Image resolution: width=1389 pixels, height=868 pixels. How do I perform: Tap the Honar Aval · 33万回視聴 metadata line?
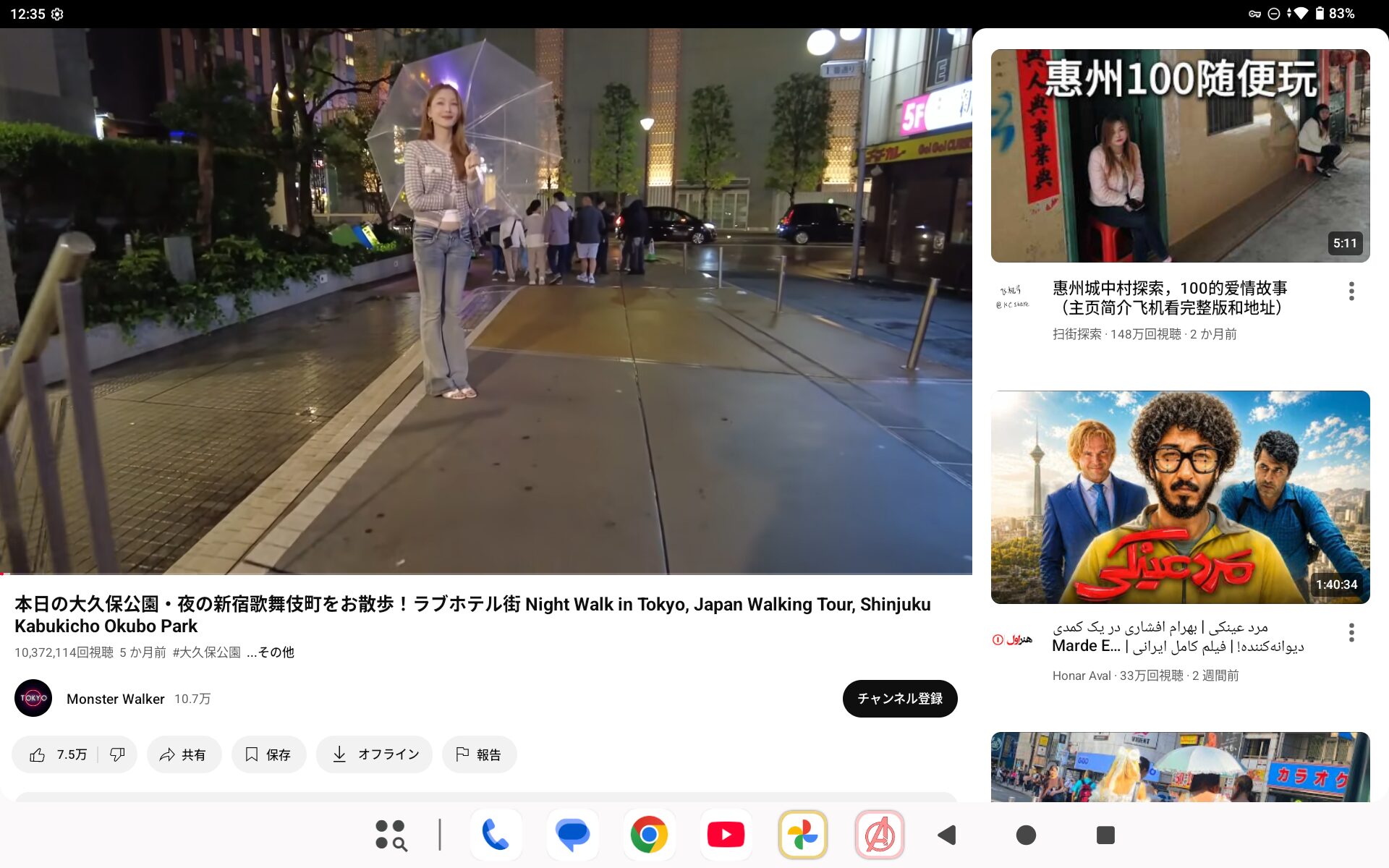tap(1145, 676)
